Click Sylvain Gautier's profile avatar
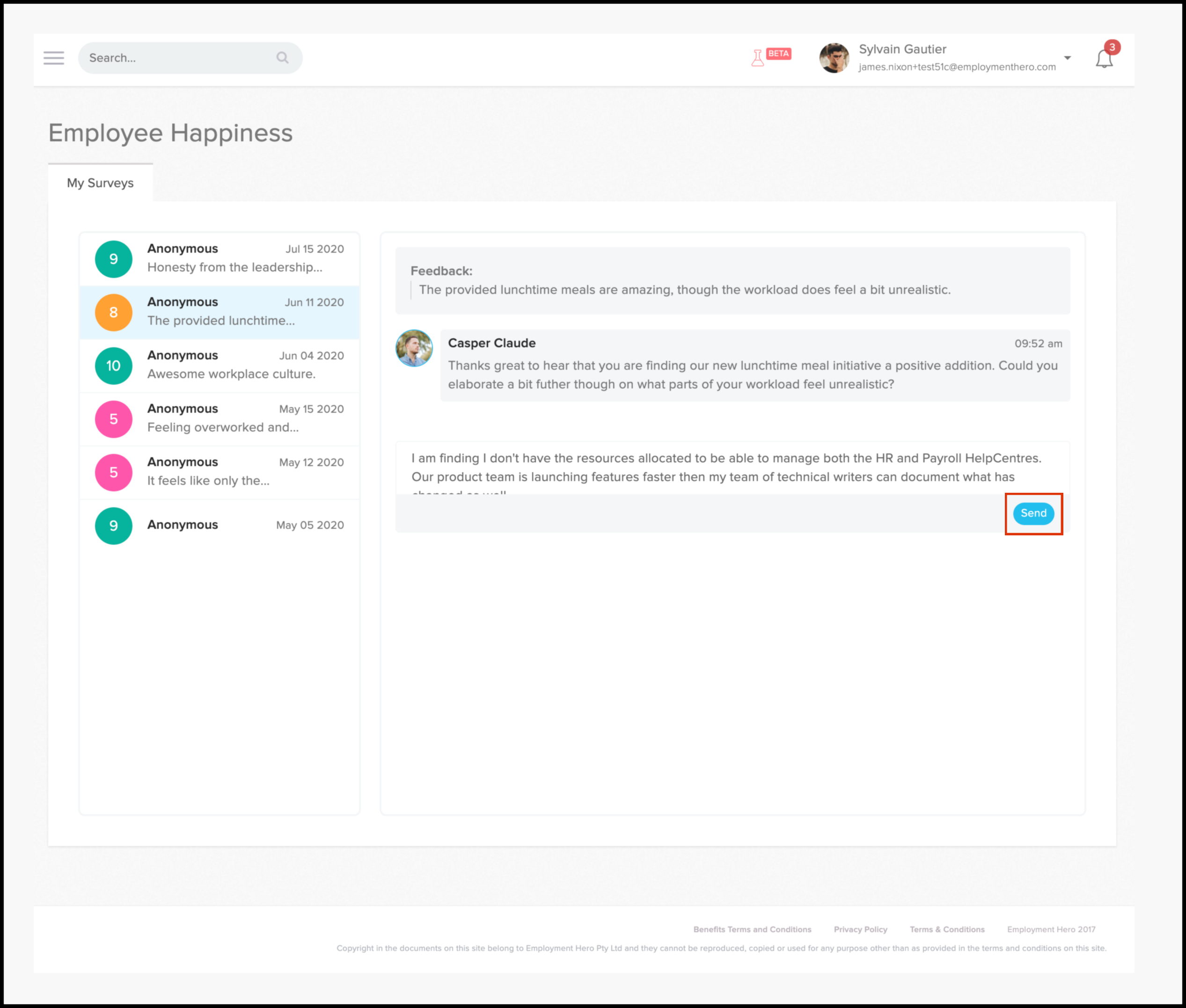Screen dimensions: 1186x1008 click(834, 58)
